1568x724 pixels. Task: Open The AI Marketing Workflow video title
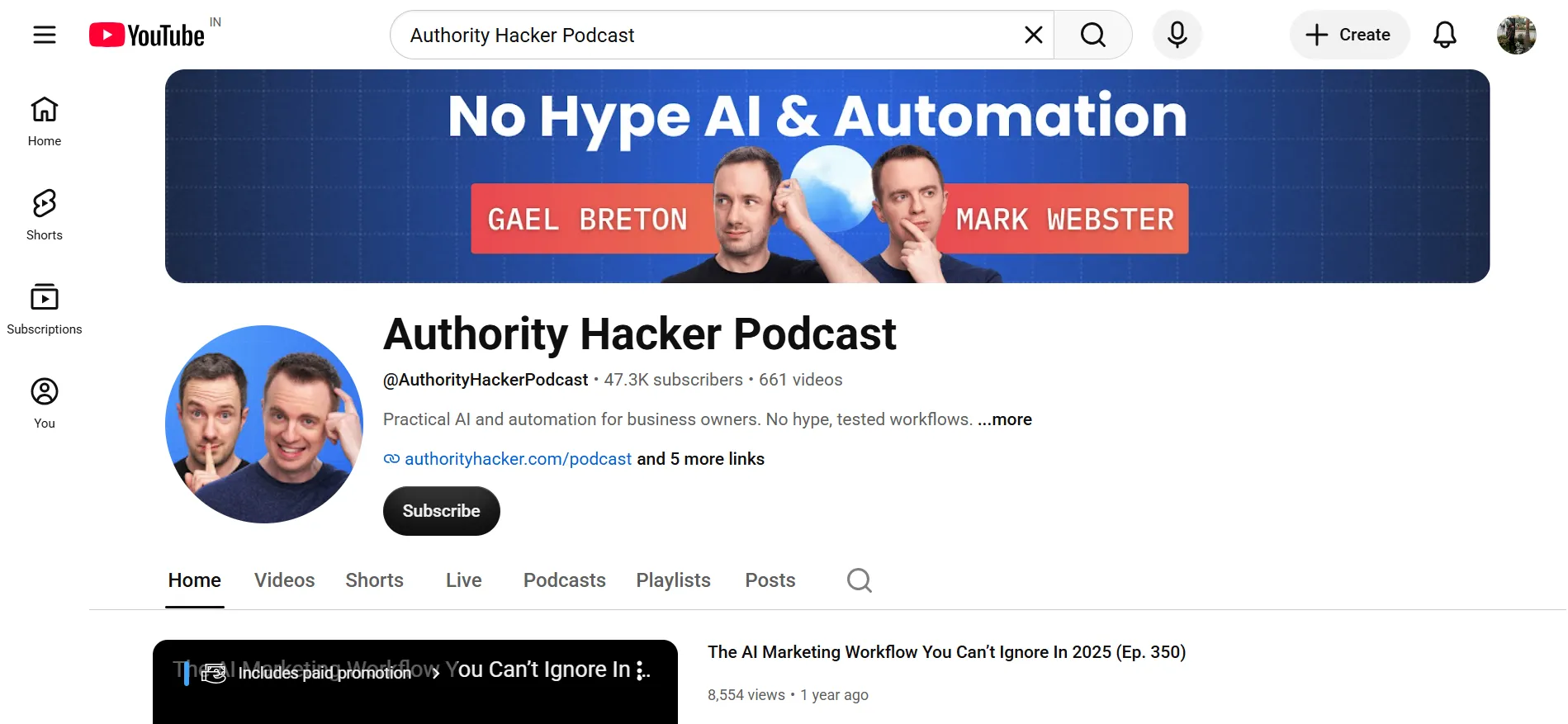946,652
